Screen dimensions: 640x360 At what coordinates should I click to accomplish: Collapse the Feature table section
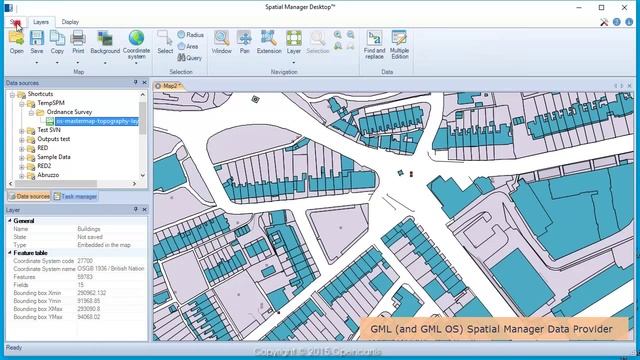coord(10,253)
